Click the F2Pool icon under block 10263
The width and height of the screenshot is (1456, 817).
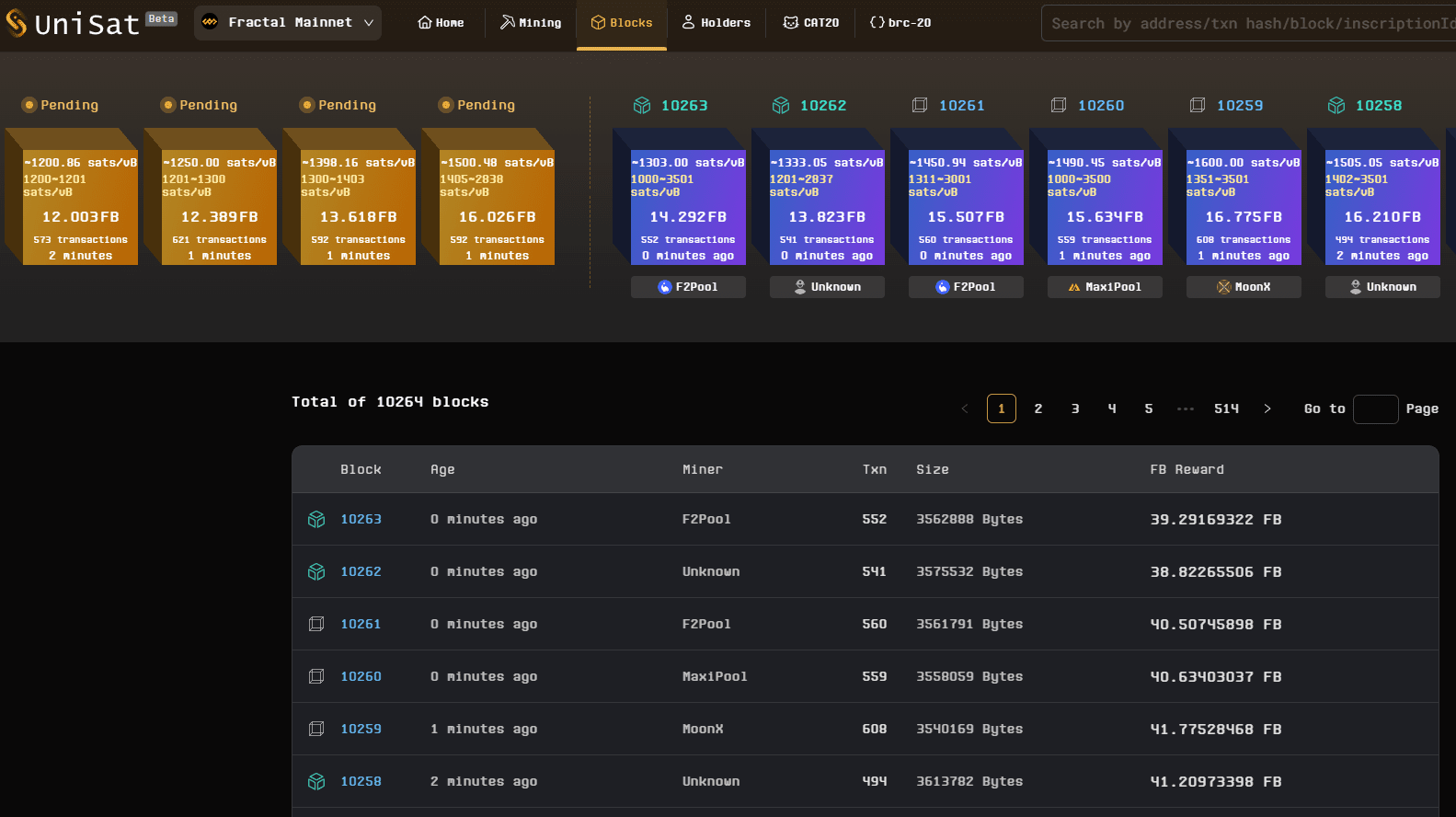point(665,287)
